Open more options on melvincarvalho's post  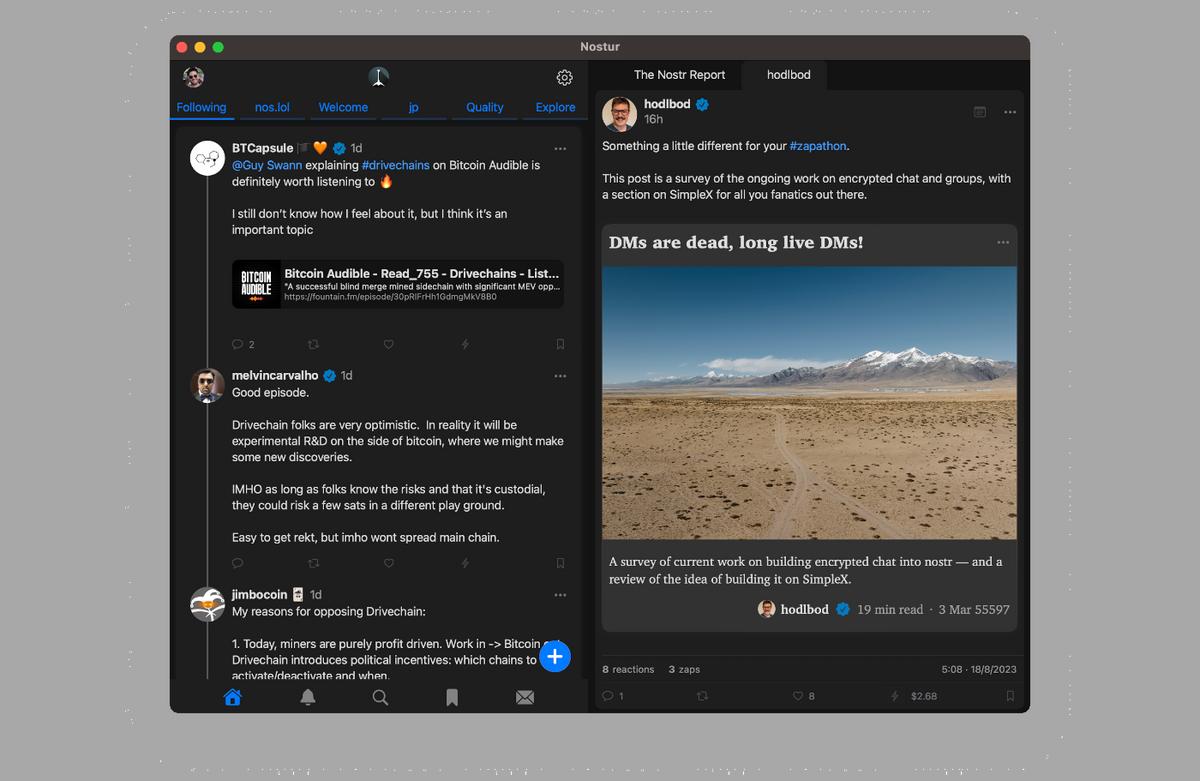point(560,376)
